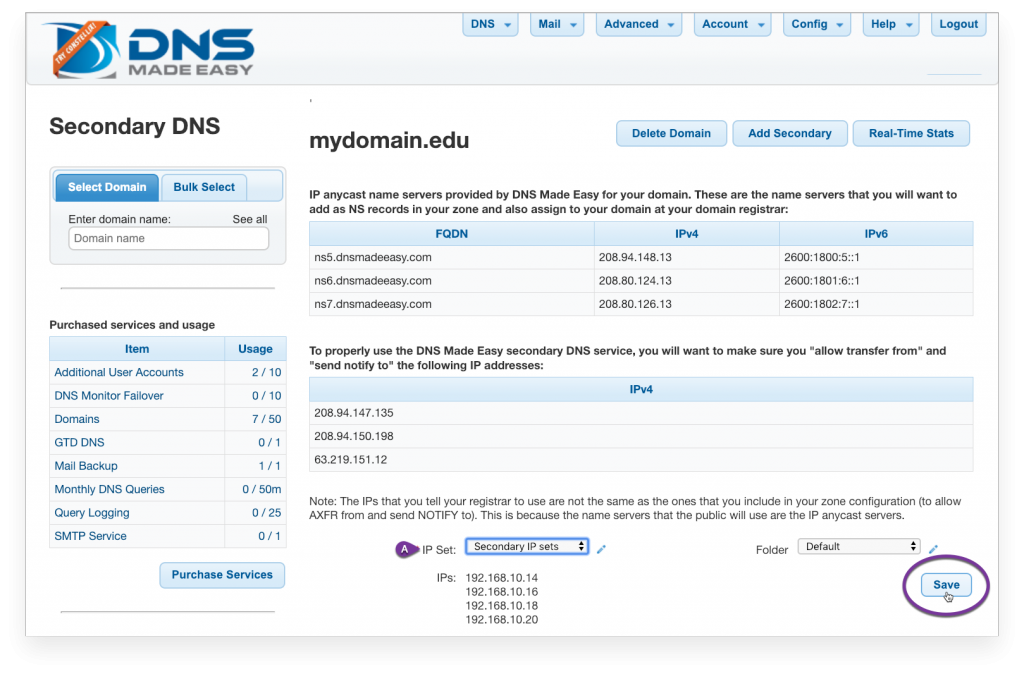Screen dimensions: 1024x674
Task: Open the GTD DNS link
Action: pos(79,443)
